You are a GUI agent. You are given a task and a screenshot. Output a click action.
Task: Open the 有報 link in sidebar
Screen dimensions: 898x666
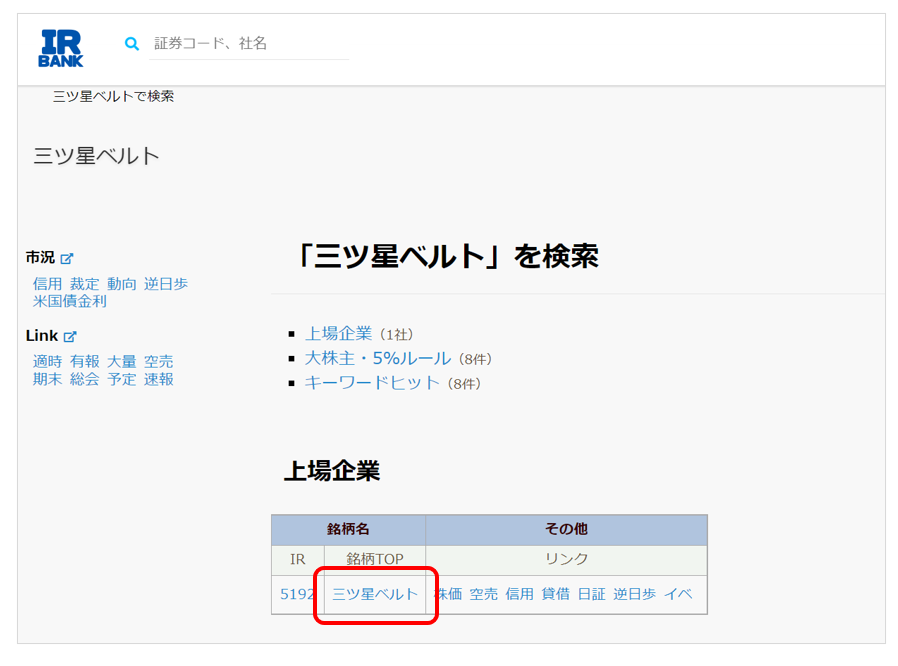84,362
